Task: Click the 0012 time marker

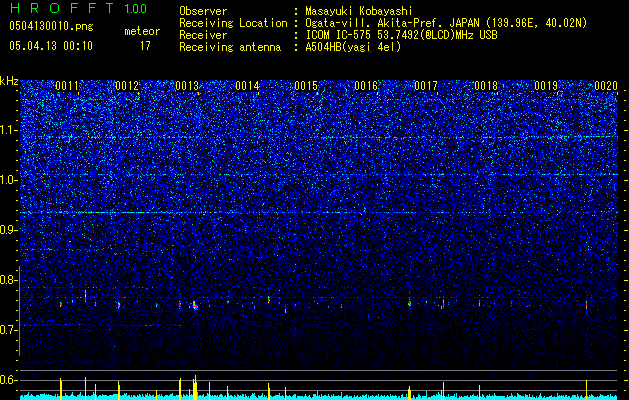Action: tap(127, 86)
